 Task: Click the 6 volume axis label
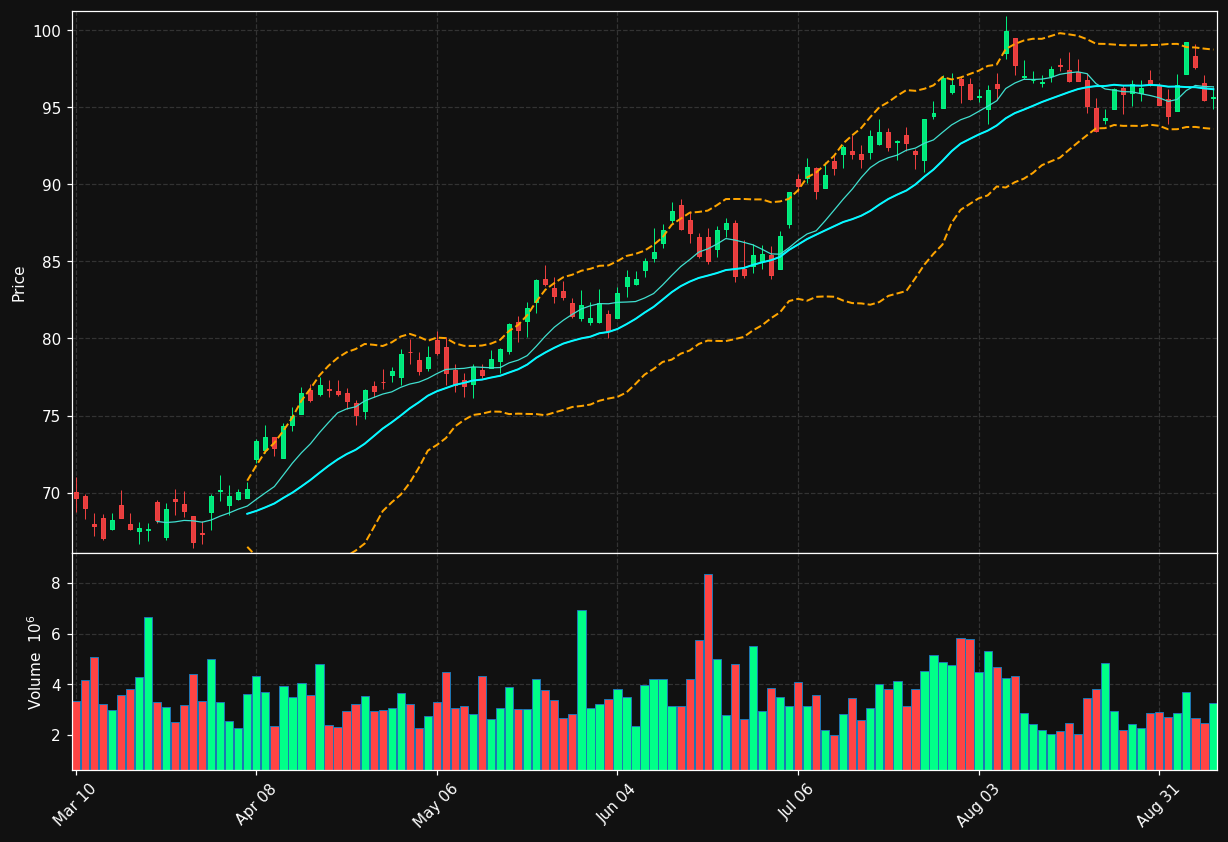56,634
